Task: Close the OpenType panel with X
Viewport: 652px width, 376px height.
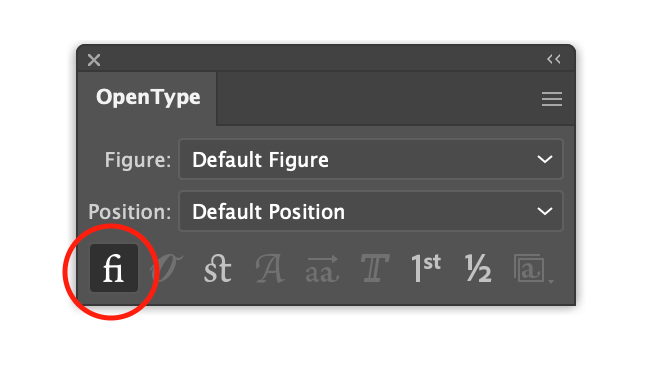Action: [94, 60]
